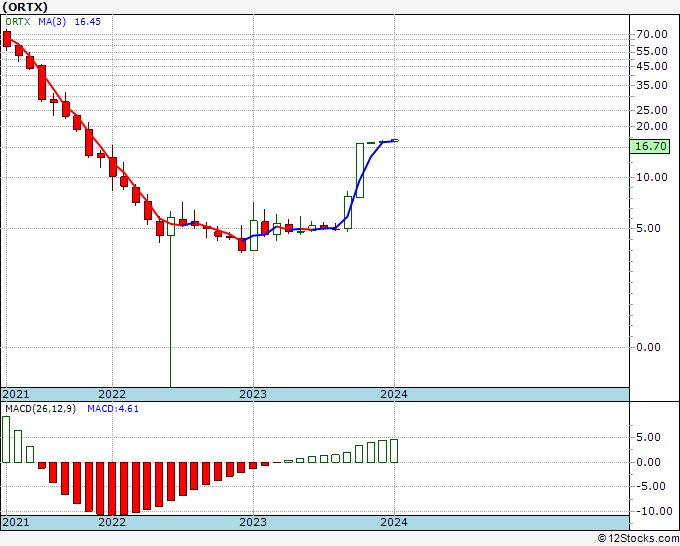
Task: Click the 10.00 price axis label
Action: point(652,177)
